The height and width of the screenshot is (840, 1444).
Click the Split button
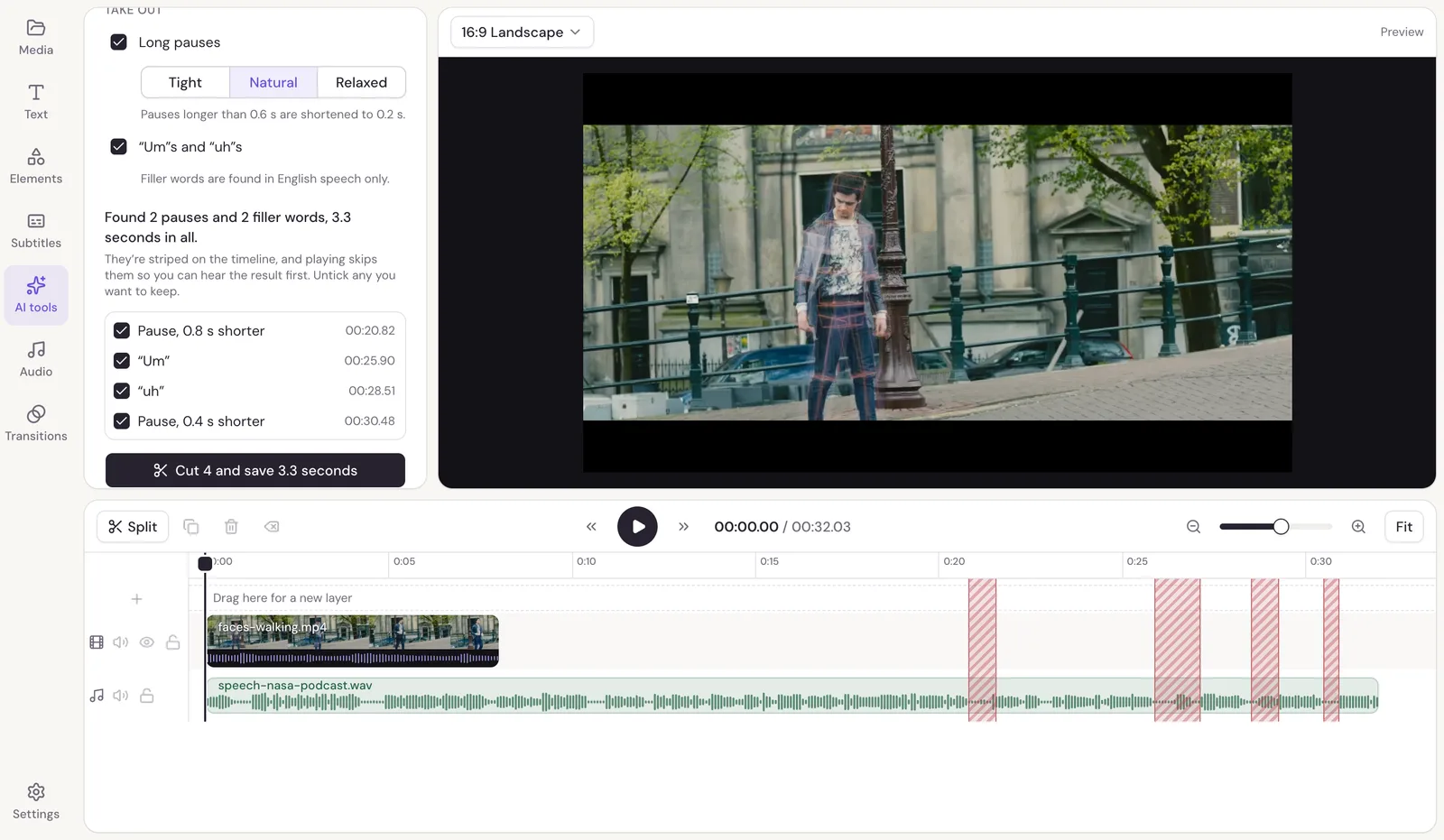133,527
